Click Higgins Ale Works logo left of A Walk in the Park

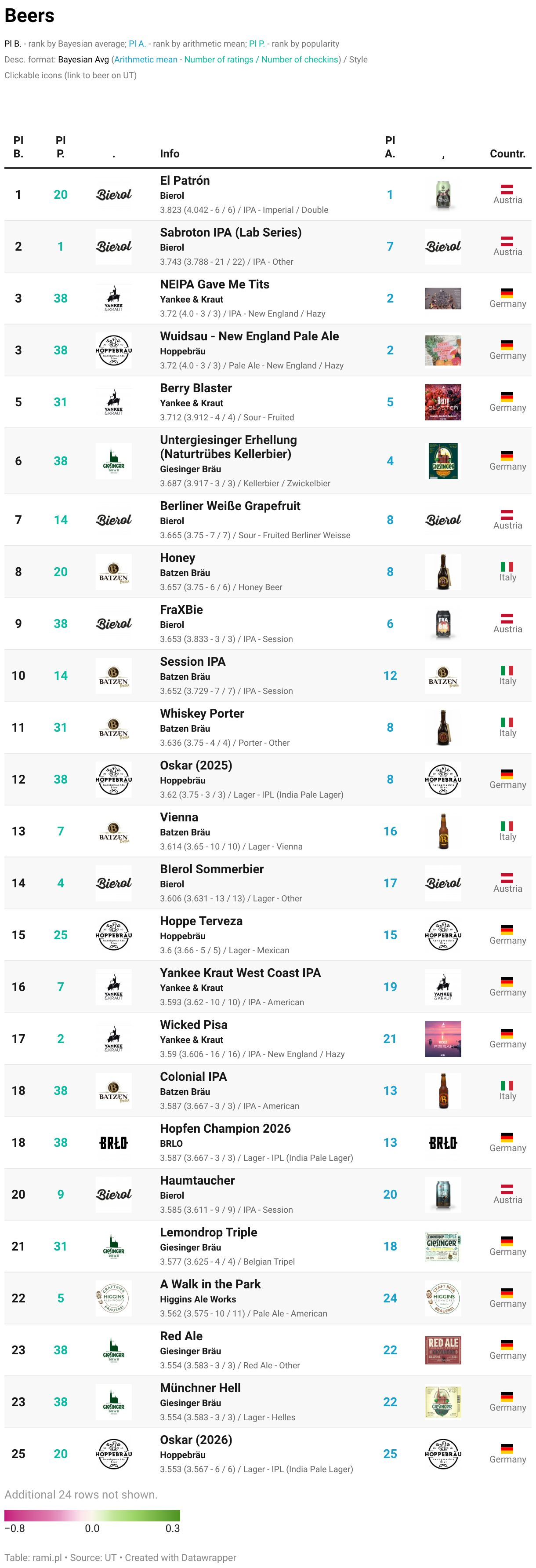tap(114, 1298)
